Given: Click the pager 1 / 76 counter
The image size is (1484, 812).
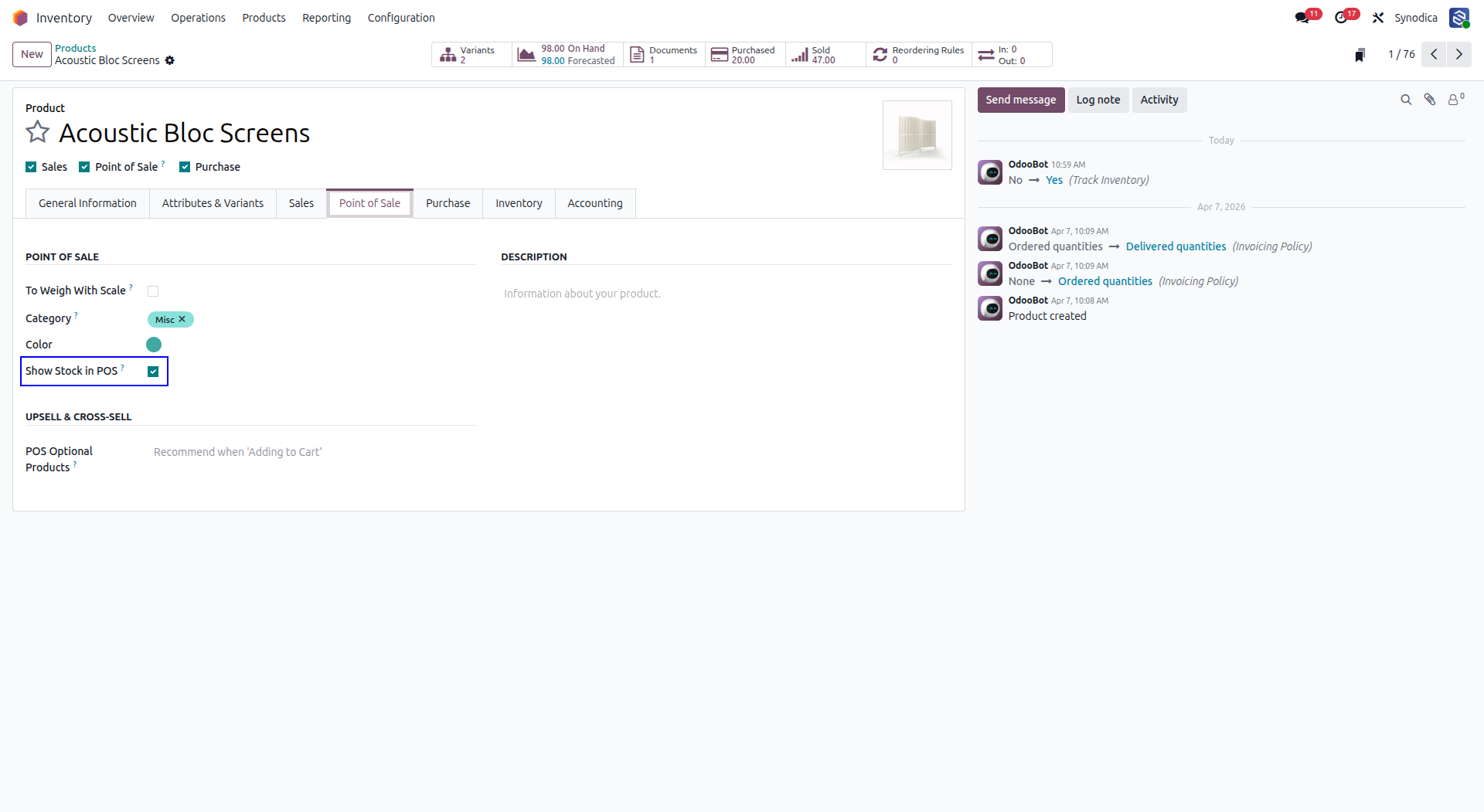Looking at the screenshot, I should pos(1401,54).
